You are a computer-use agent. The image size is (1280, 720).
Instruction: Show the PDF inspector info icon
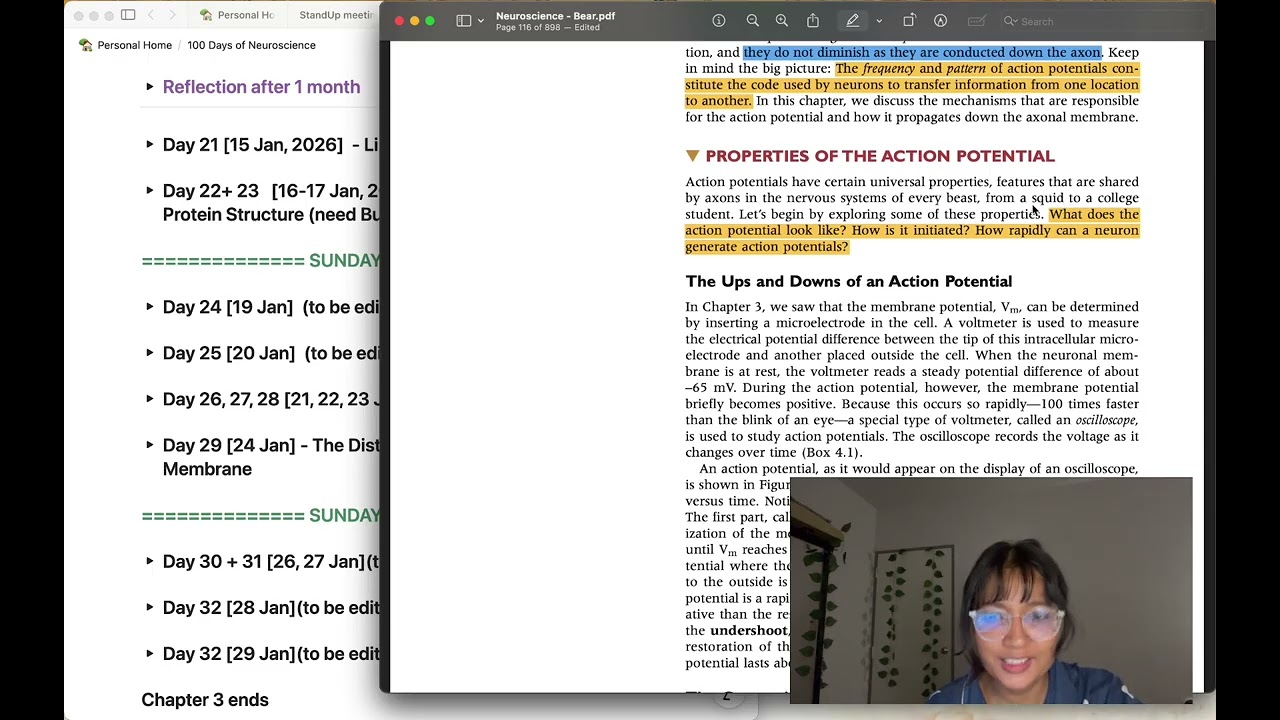pos(718,21)
